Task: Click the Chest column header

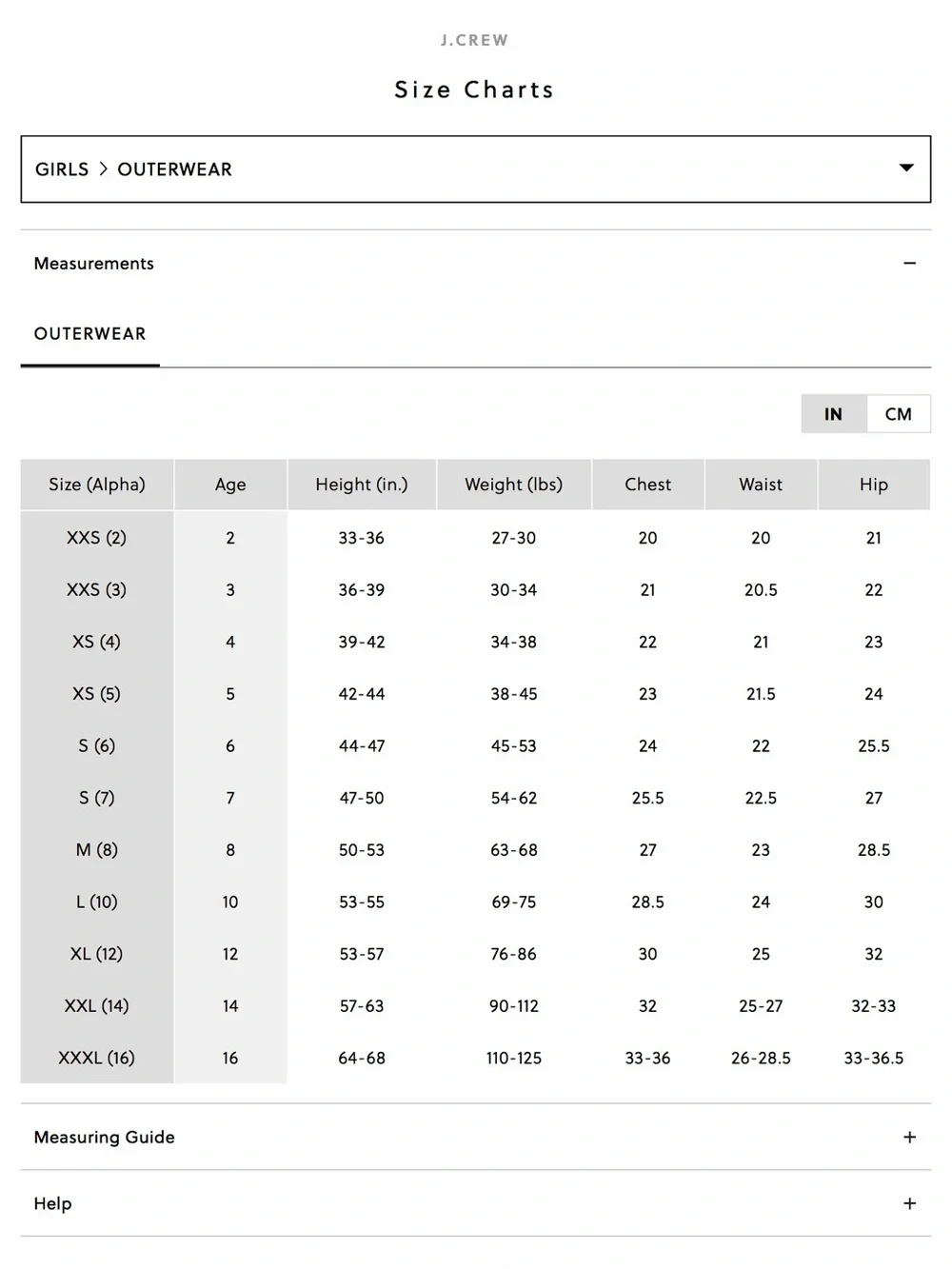Action: tap(648, 485)
